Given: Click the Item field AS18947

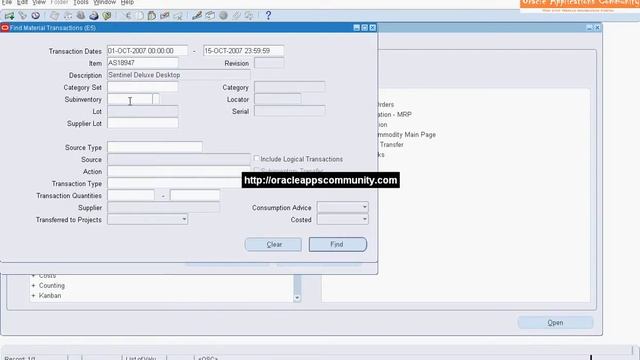Looking at the screenshot, I should click(142, 63).
